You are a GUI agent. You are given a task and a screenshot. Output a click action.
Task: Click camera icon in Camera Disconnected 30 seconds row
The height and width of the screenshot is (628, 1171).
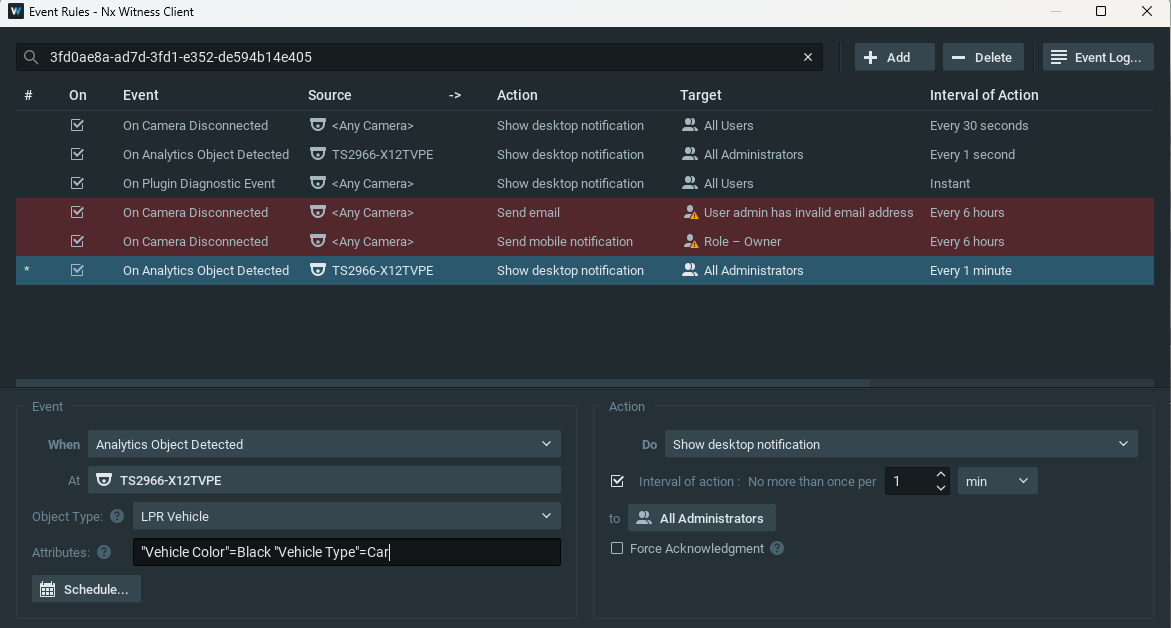pos(317,125)
